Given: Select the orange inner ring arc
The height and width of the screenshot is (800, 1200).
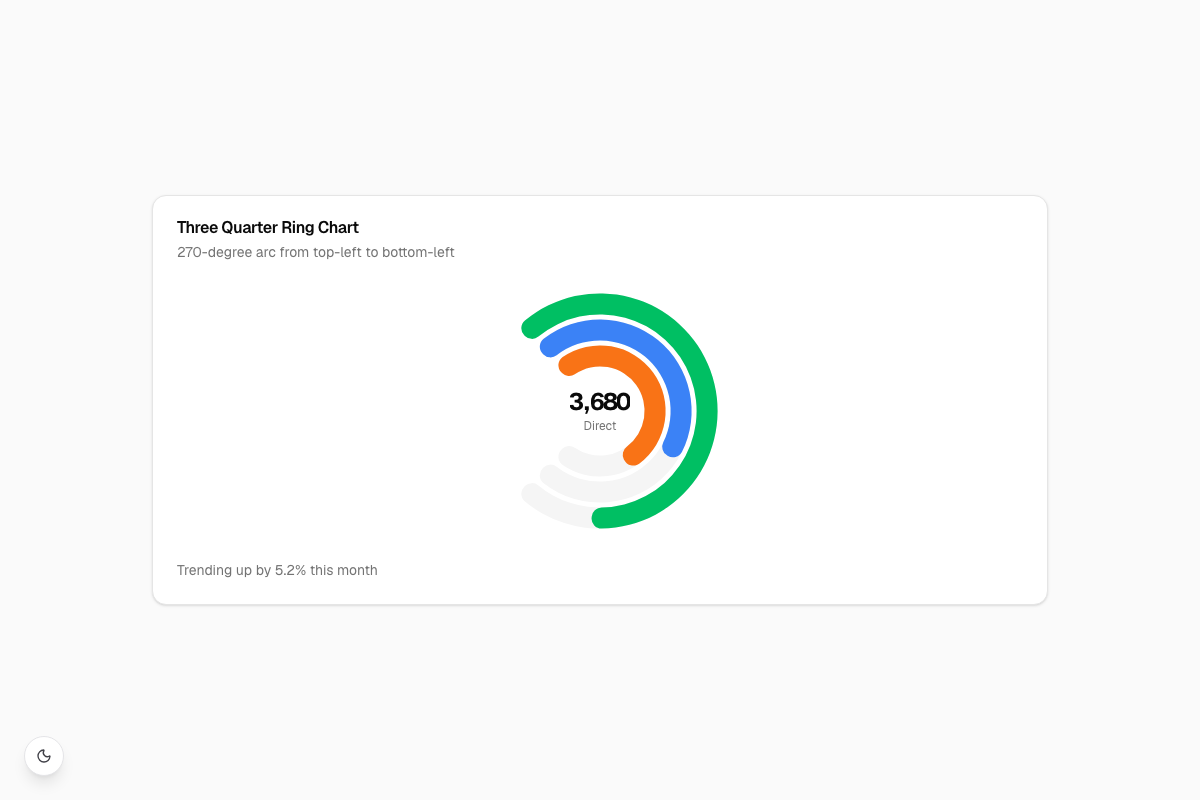Looking at the screenshot, I should click(x=655, y=405).
